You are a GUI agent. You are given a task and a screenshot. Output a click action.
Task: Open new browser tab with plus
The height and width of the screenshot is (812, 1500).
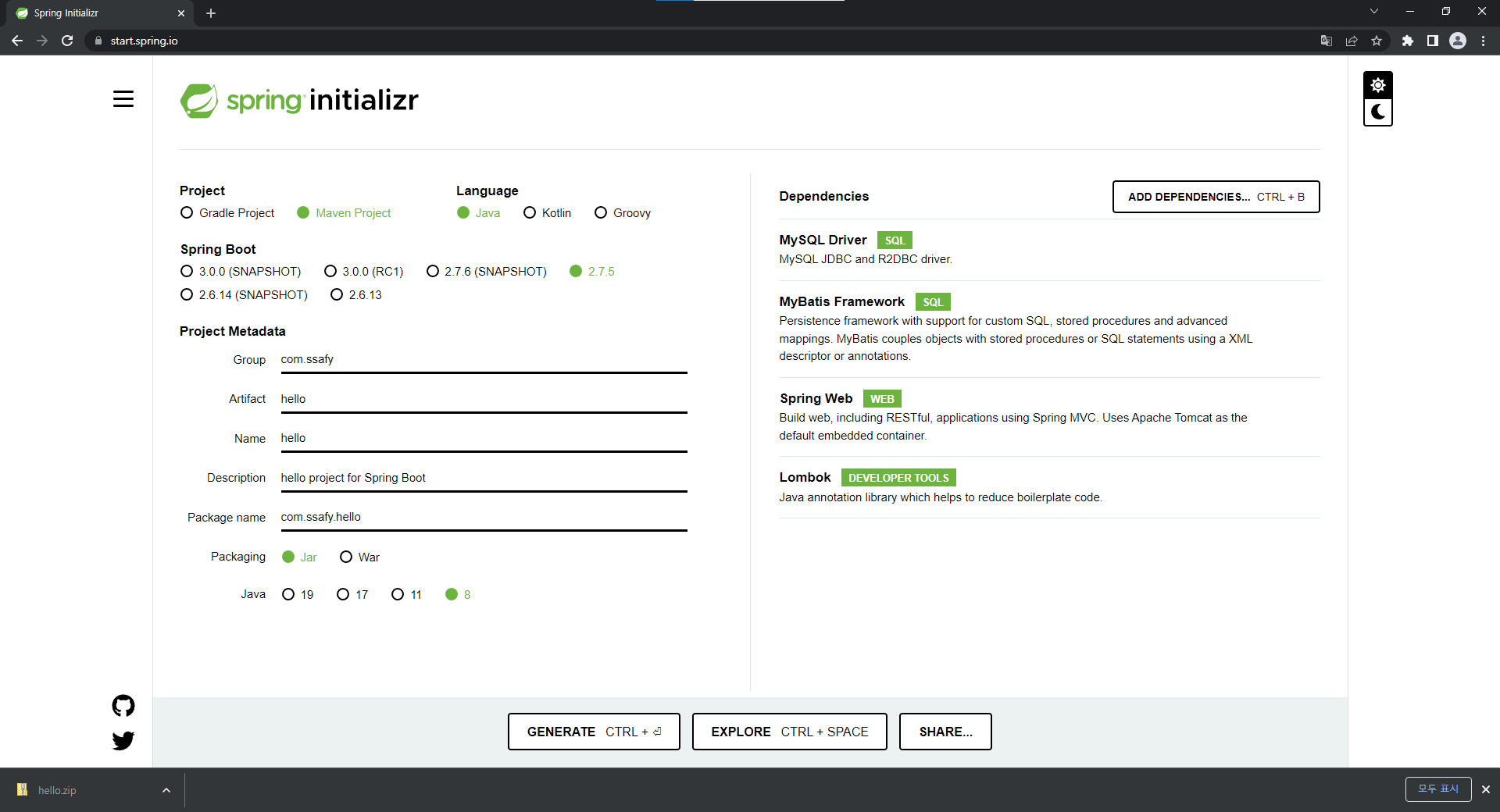pos(211,13)
